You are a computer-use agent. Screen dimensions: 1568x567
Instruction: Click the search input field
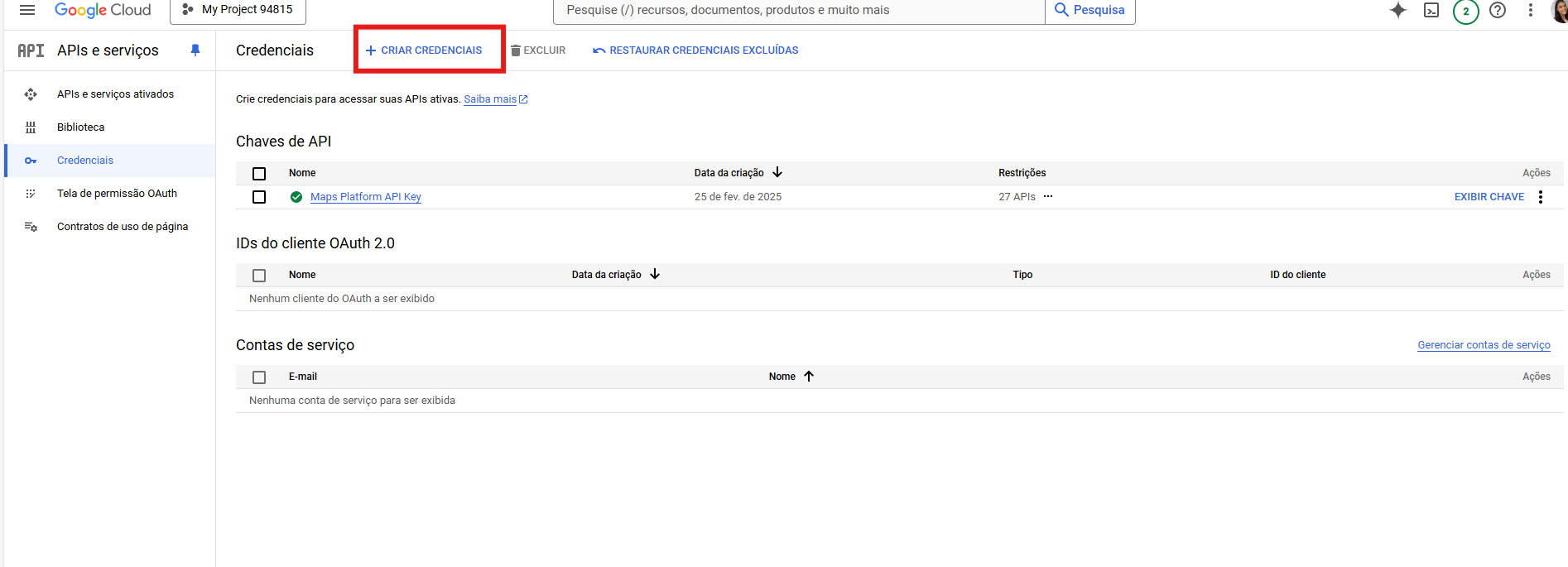799,10
